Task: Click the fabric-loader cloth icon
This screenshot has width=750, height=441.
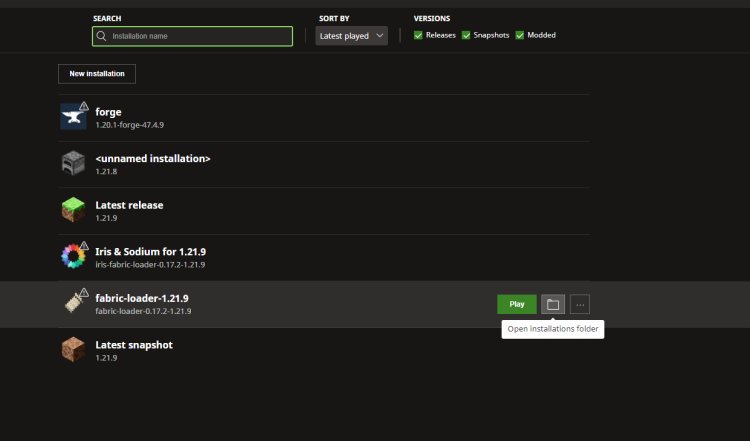Action: coord(74,304)
